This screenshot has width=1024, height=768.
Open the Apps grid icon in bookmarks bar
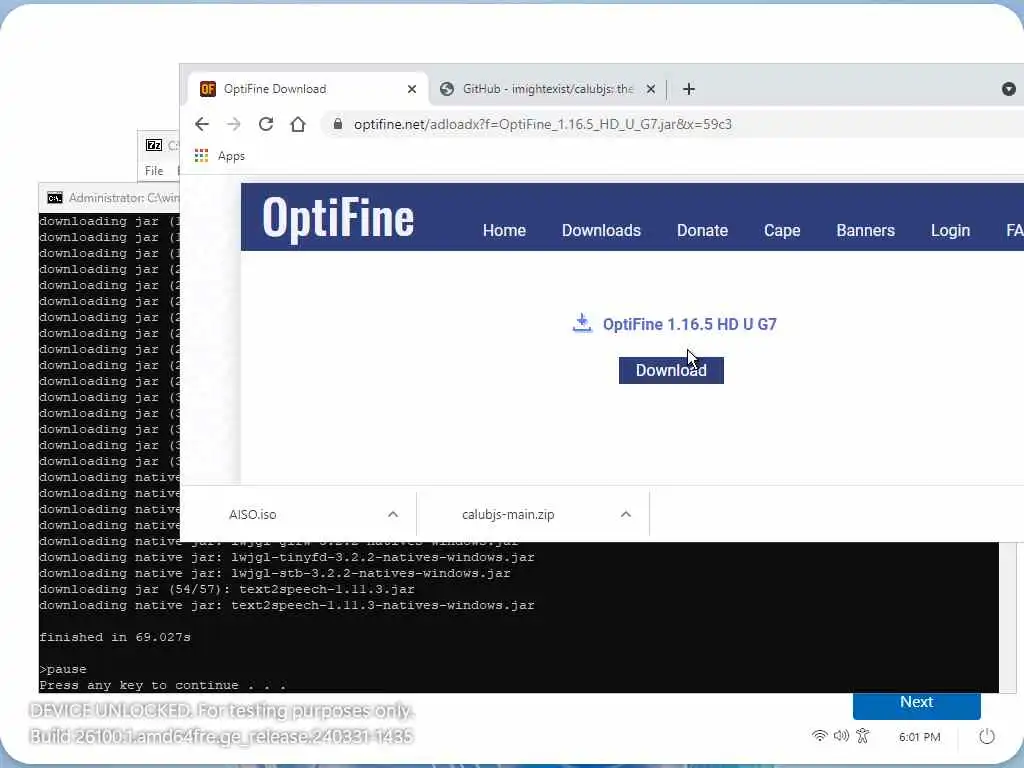[x=201, y=155]
